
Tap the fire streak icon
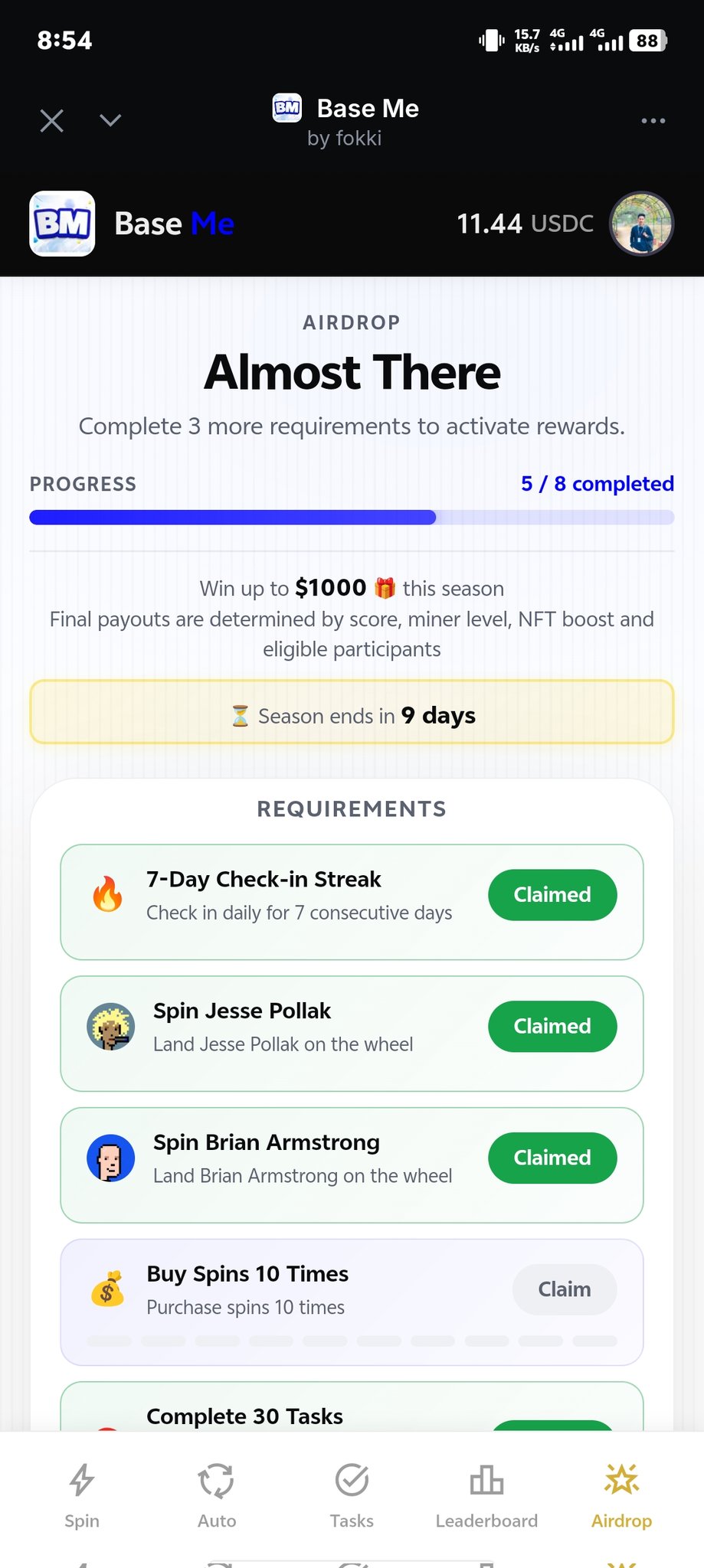[x=107, y=894]
